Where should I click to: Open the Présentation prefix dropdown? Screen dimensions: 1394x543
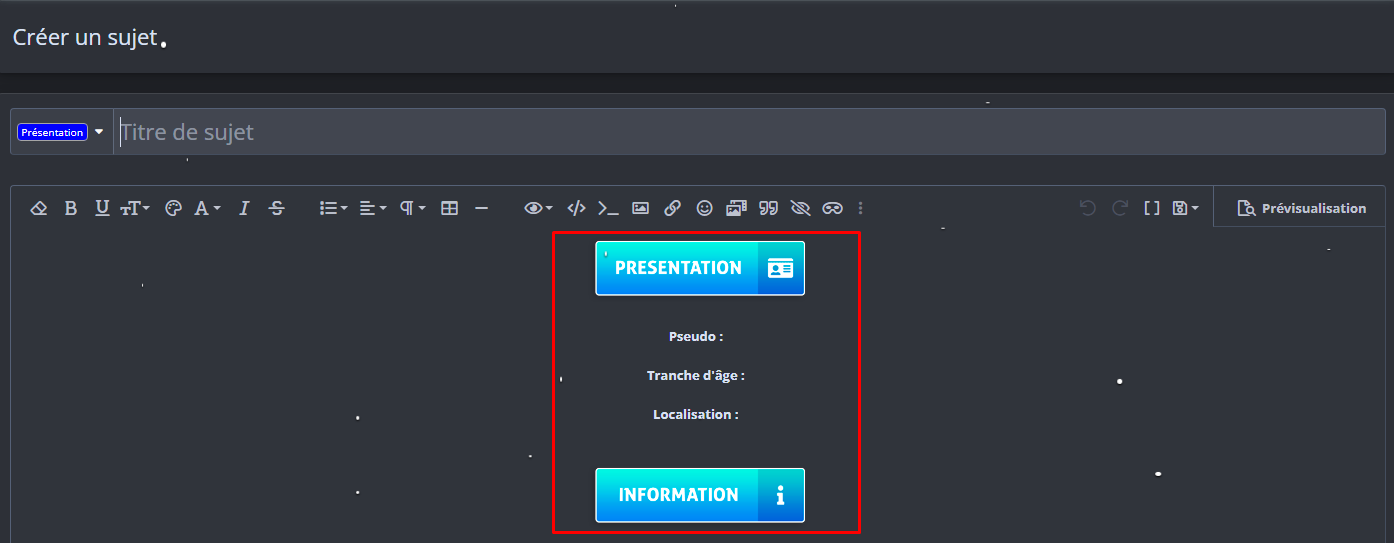click(x=61, y=132)
